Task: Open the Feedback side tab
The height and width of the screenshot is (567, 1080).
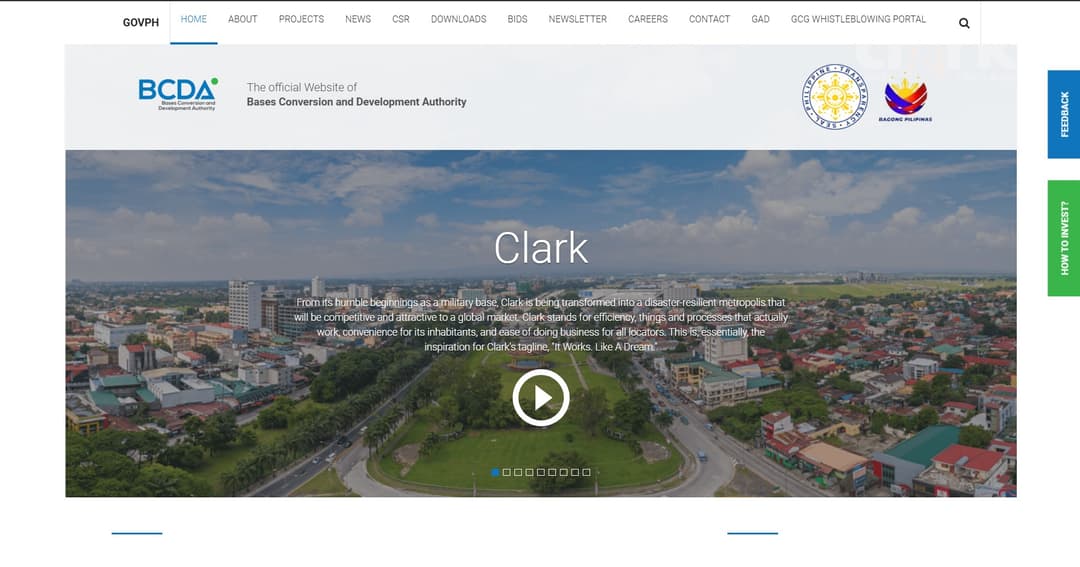Action: click(x=1064, y=114)
